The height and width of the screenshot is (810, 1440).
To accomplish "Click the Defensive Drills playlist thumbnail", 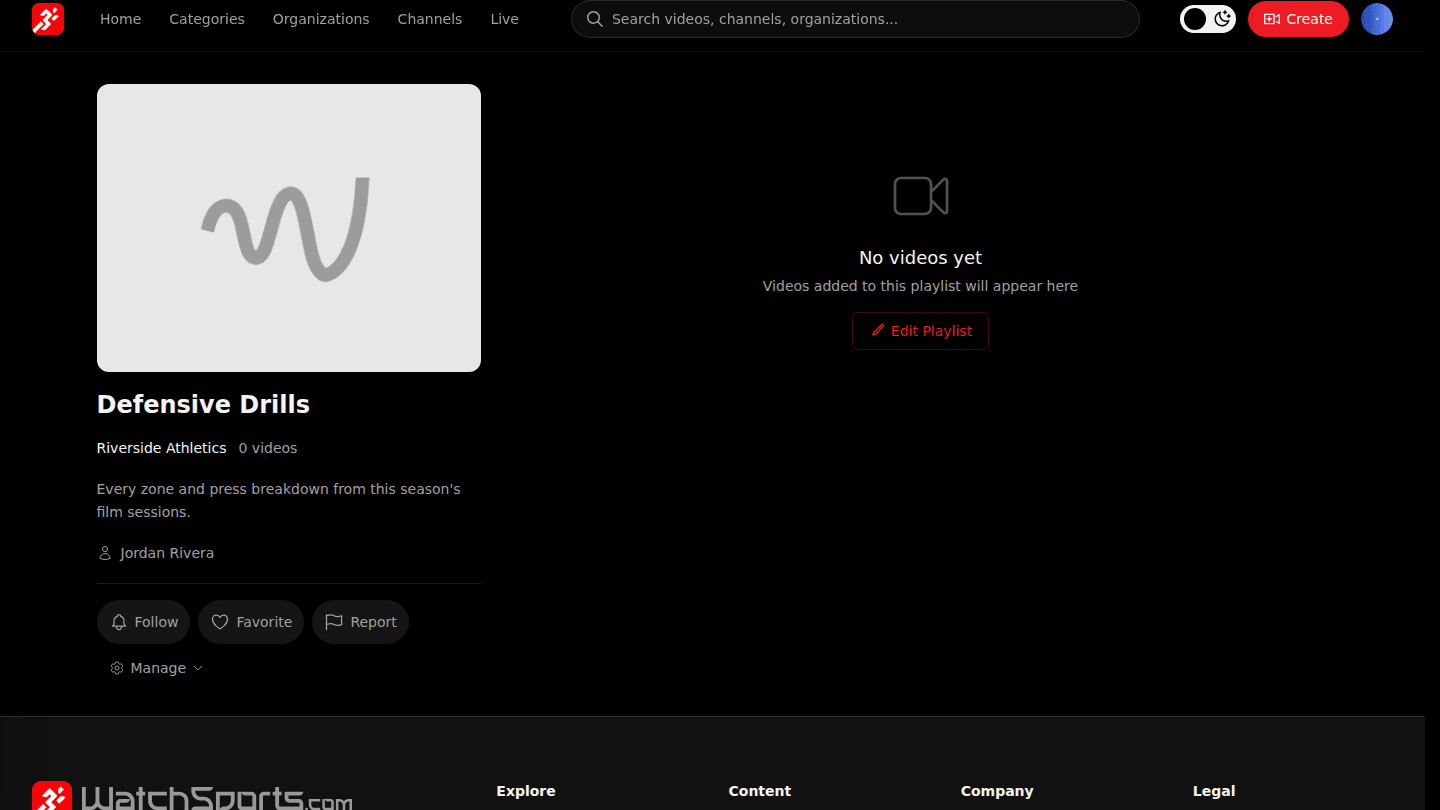I will coord(289,228).
